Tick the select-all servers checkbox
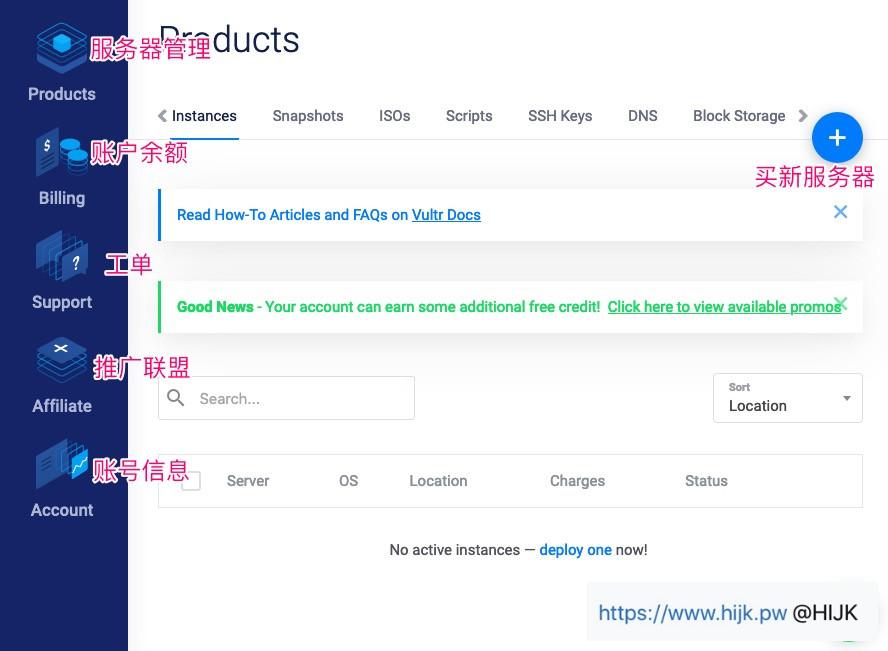 pyautogui.click(x=191, y=481)
